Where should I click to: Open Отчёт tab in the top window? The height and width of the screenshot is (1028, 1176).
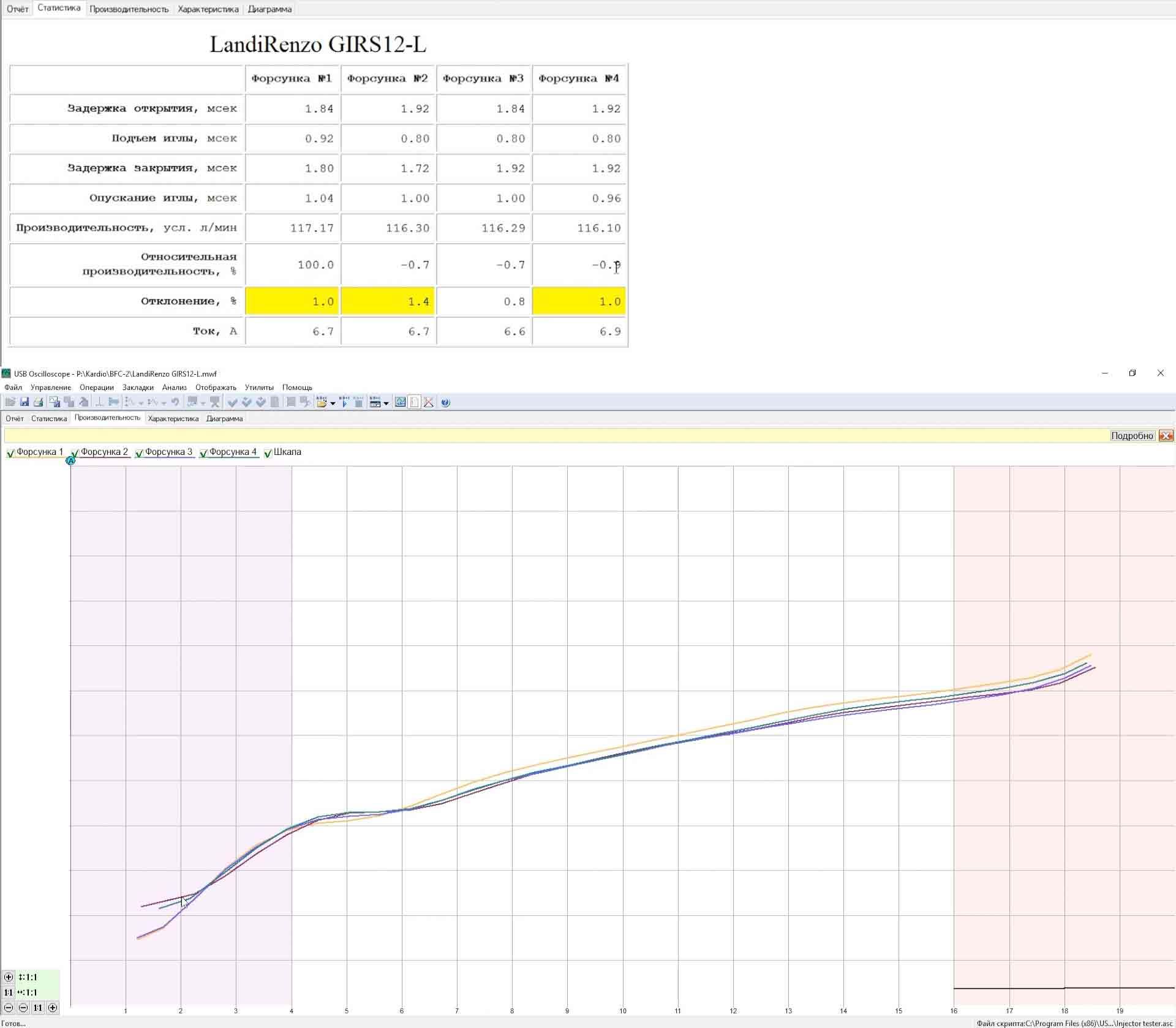click(18, 9)
